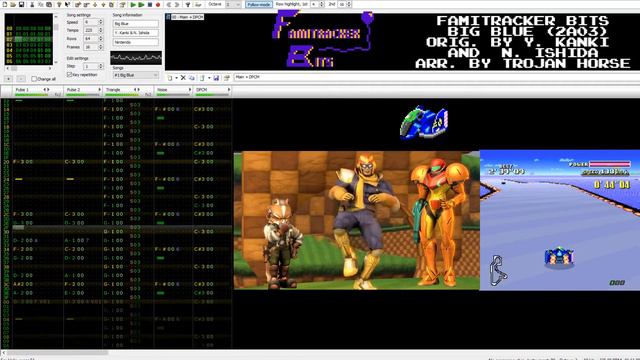640x360 pixels.
Task: Adjust Rows with its spinner arrows
Action: tap(101, 39)
